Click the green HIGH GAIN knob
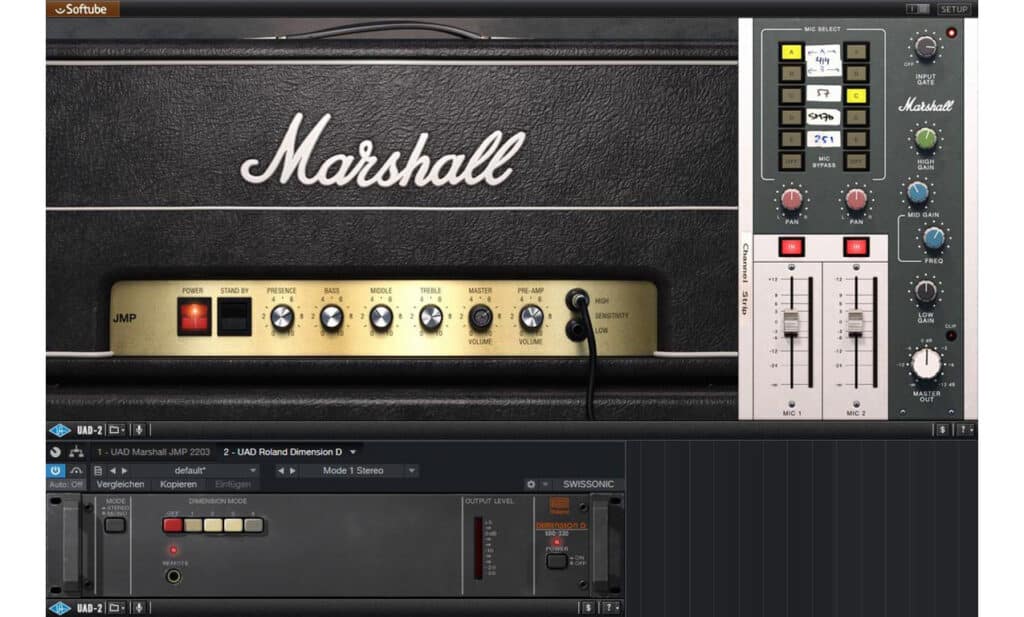Viewport: 1024px width, 617px height. coord(925,139)
